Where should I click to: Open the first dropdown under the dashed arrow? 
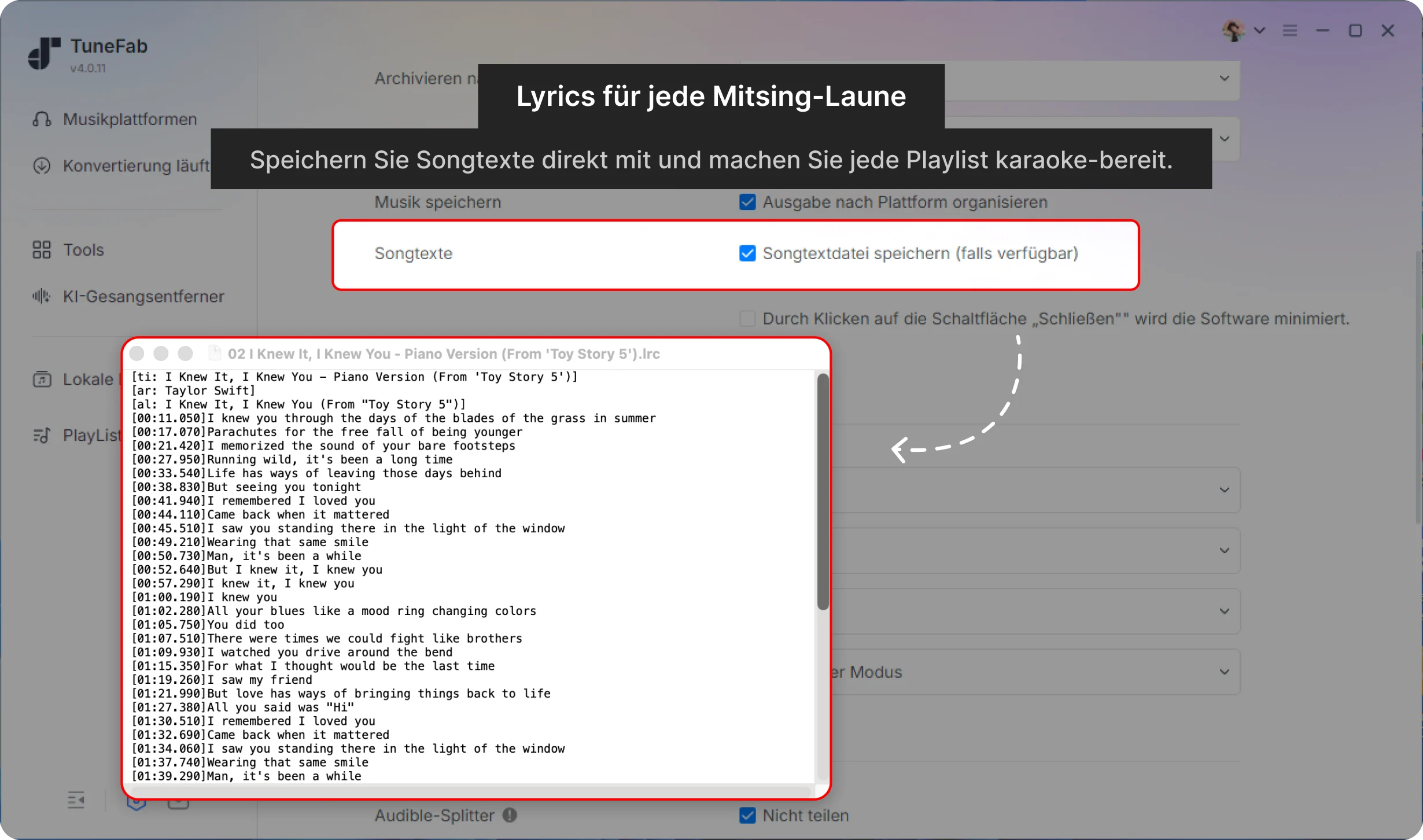point(1035,490)
